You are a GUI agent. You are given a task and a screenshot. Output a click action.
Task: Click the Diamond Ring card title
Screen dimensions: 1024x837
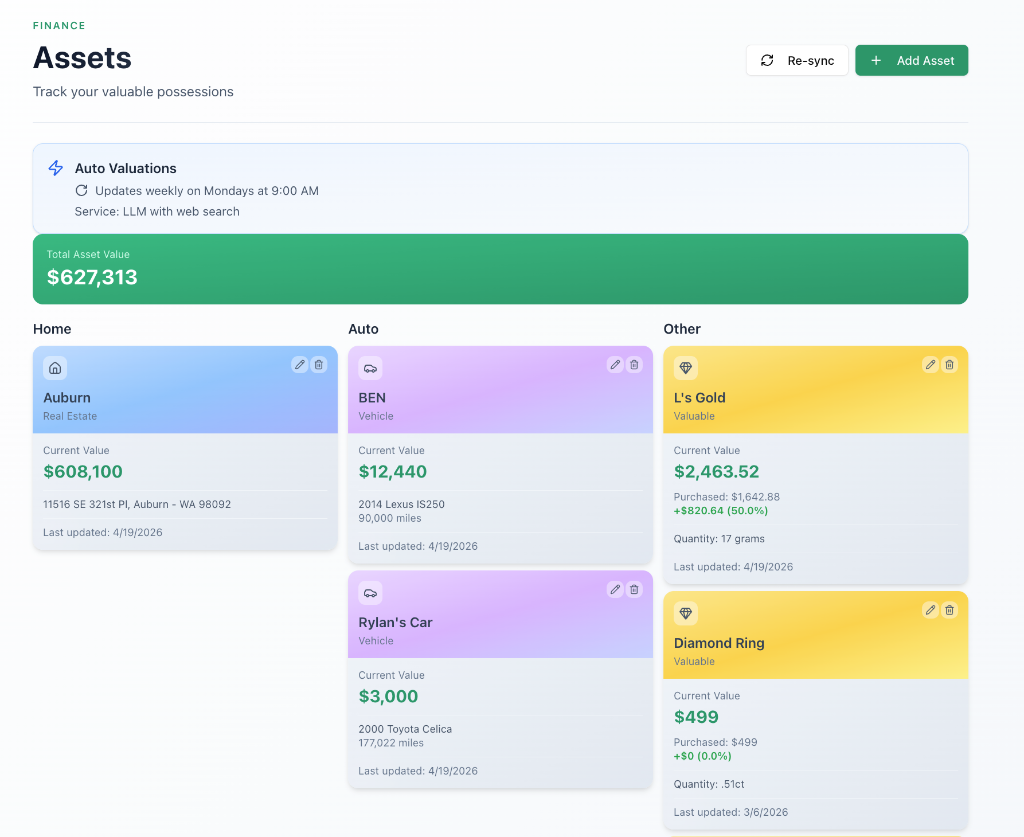[x=719, y=643]
